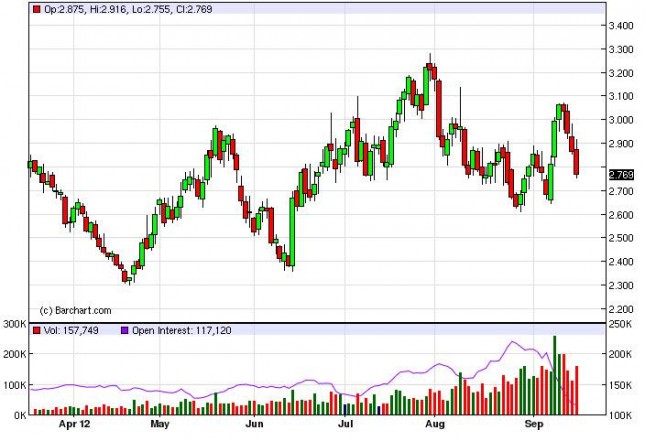Click the long red candle after the August peak
This screenshot has width=645, height=441.
[439, 109]
